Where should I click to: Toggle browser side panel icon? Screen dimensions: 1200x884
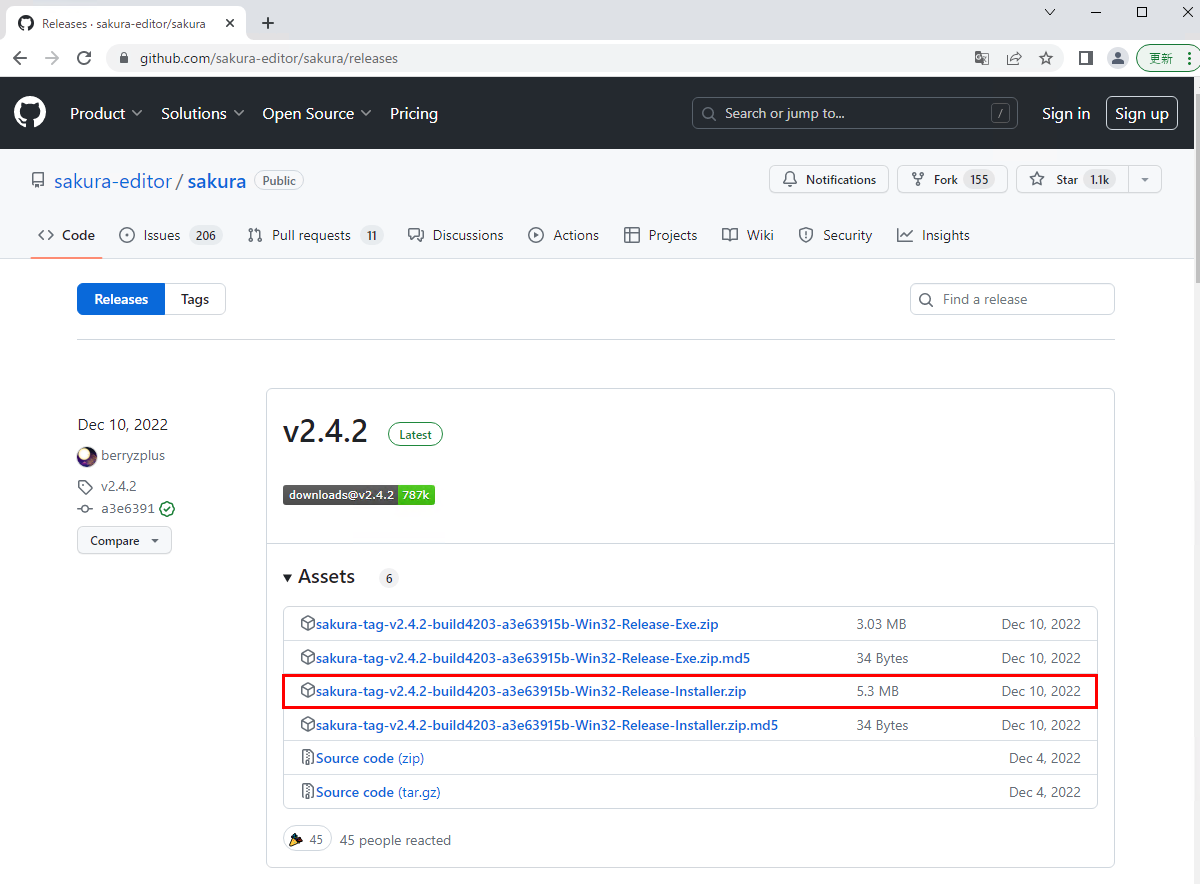click(x=1086, y=58)
